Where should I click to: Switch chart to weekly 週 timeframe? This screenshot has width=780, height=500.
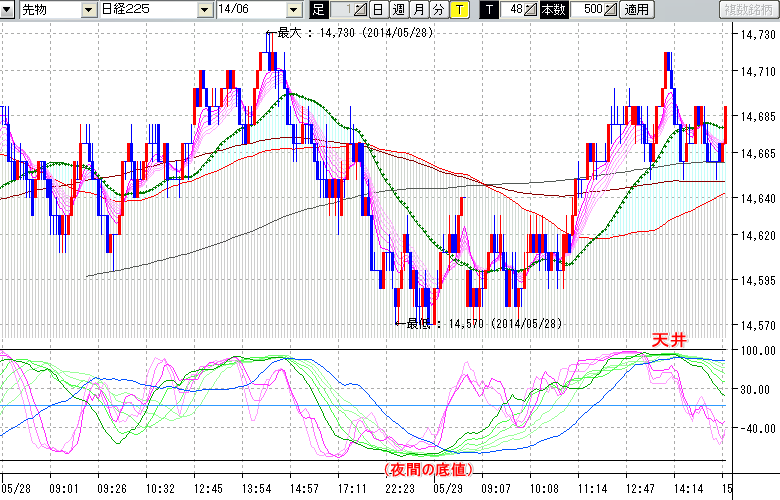397,10
